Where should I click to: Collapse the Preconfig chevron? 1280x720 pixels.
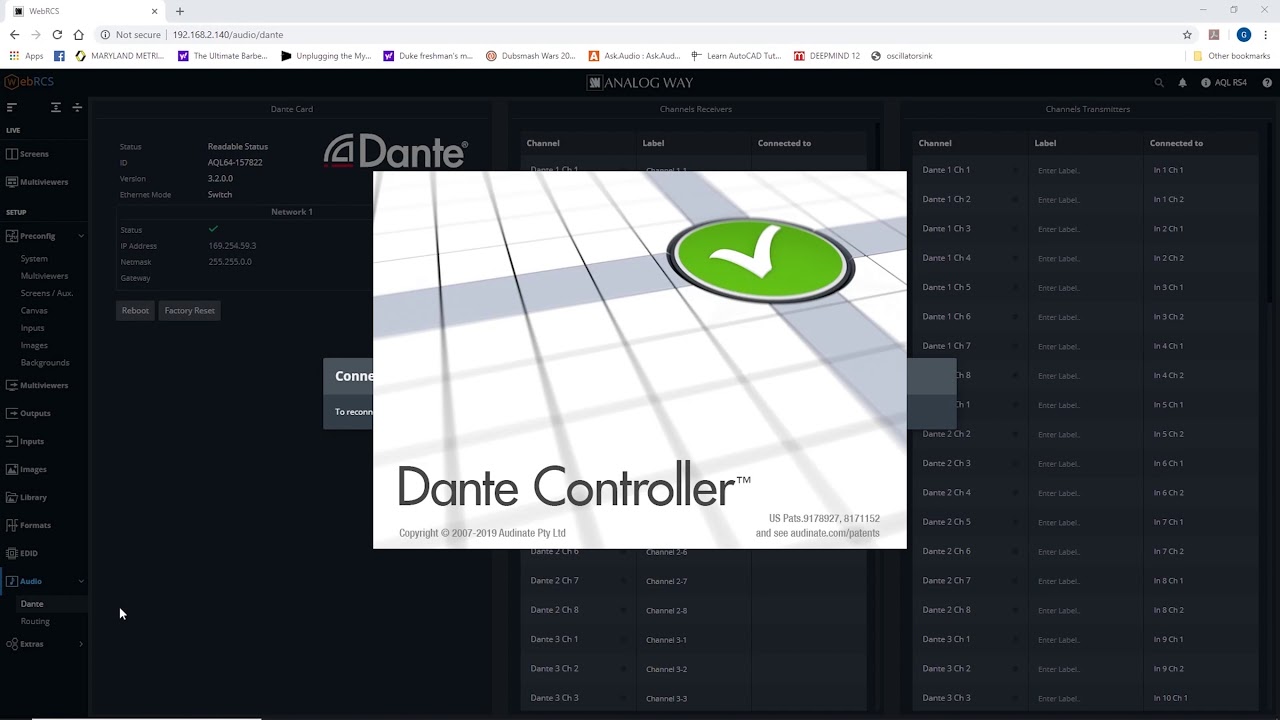81,236
